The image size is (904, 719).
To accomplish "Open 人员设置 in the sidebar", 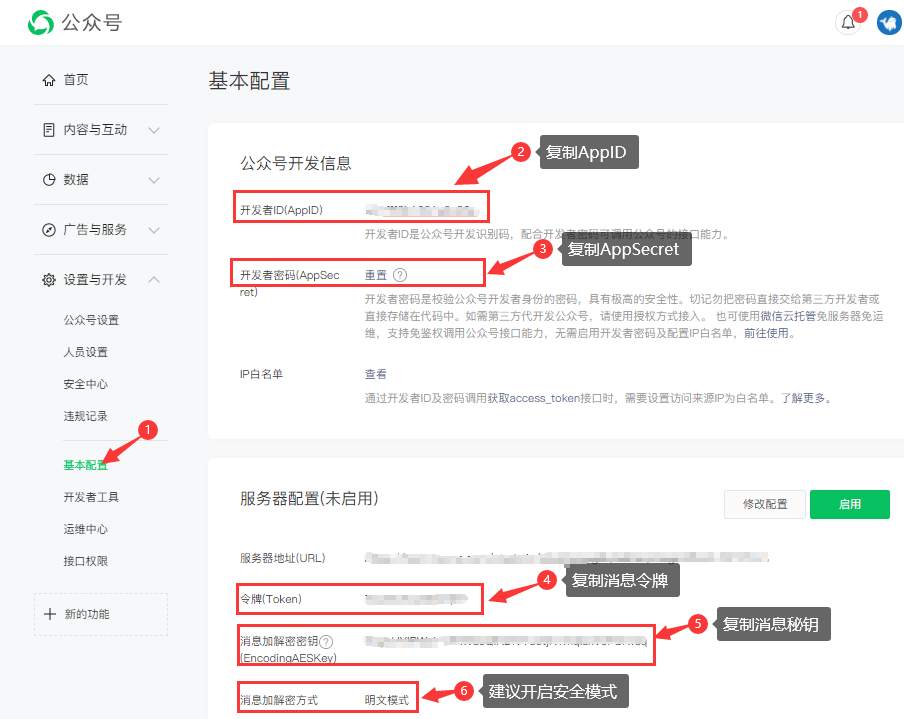I will (x=85, y=352).
